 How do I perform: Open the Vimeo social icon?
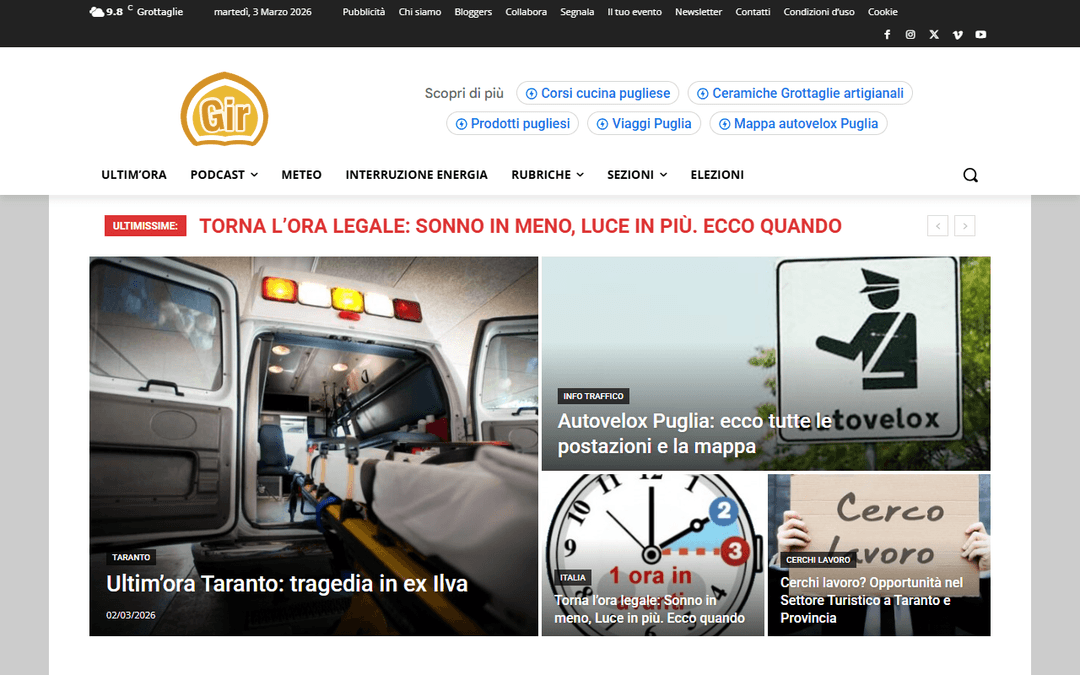click(x=957, y=34)
